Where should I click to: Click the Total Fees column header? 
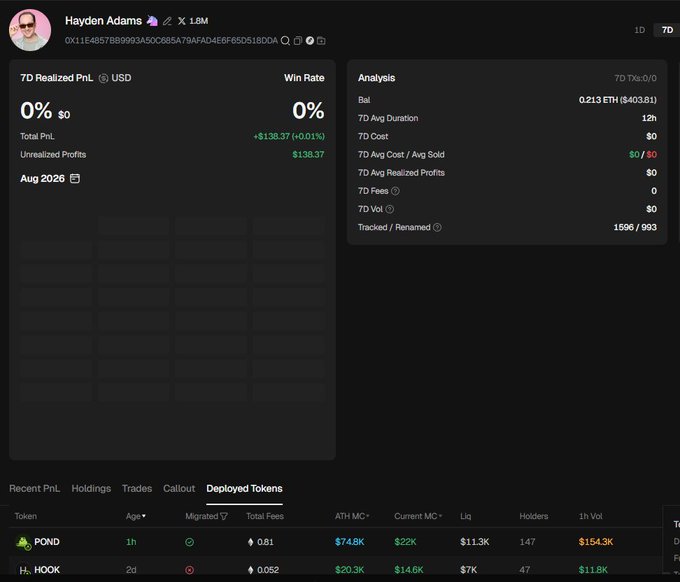pyautogui.click(x=265, y=516)
